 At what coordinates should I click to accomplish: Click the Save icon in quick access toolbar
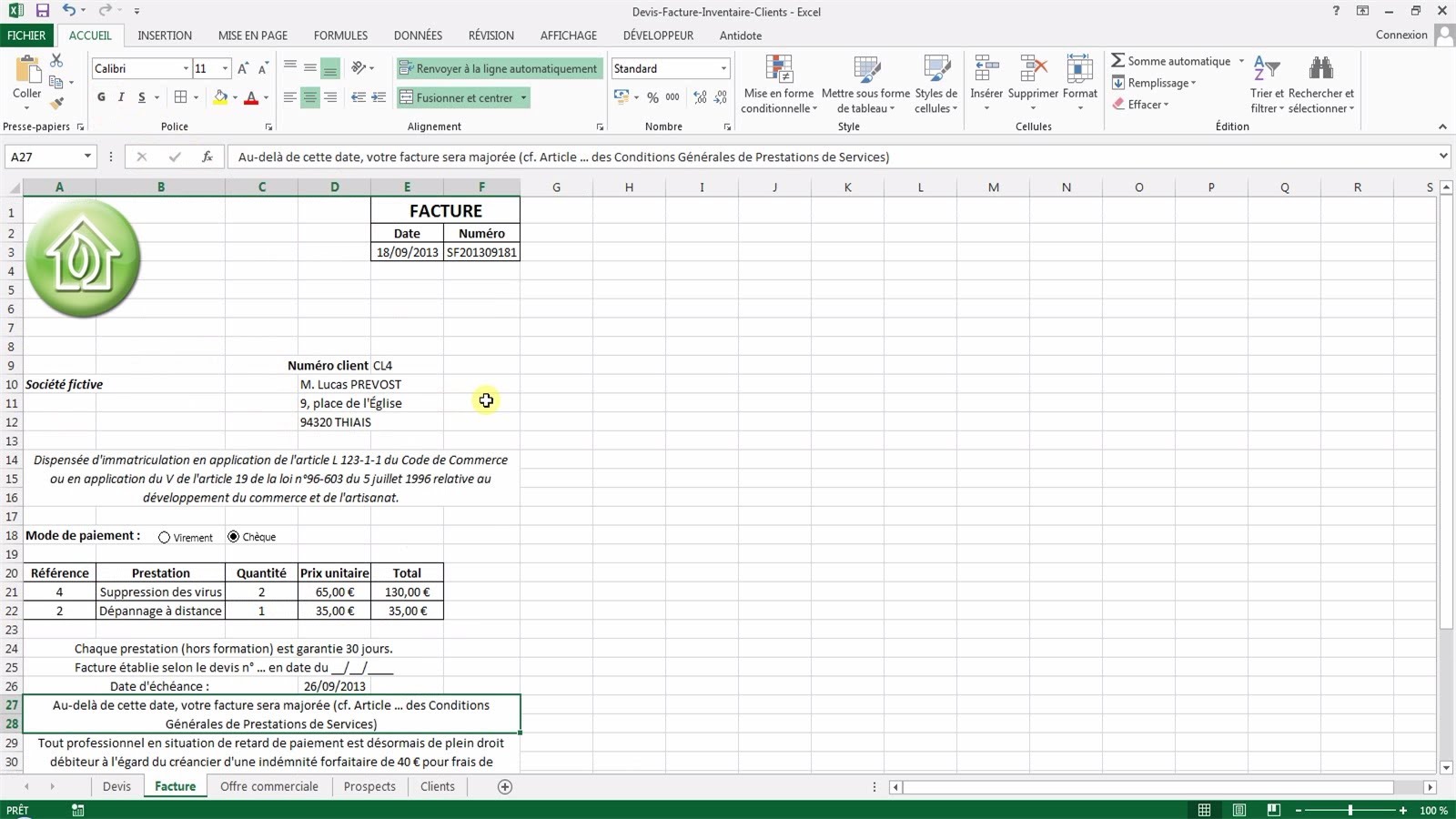click(x=42, y=11)
